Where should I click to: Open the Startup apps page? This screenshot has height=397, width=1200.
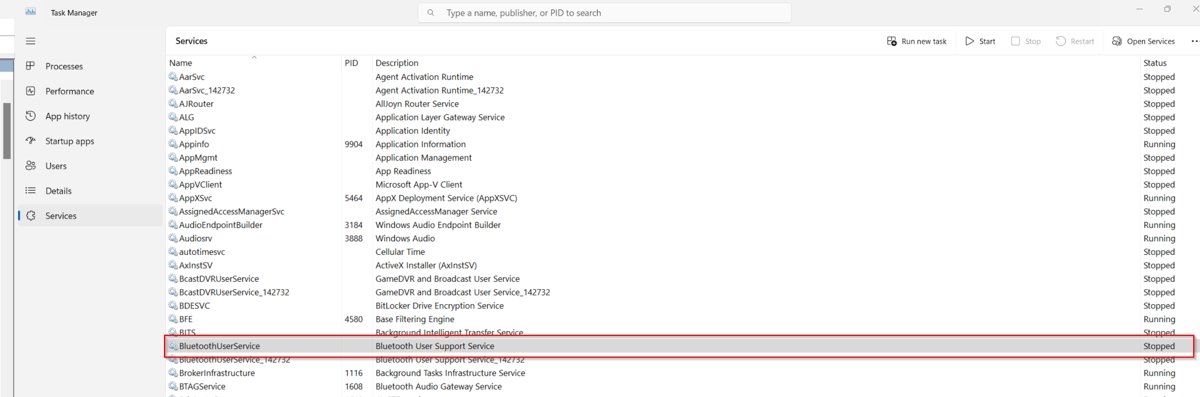90,141
